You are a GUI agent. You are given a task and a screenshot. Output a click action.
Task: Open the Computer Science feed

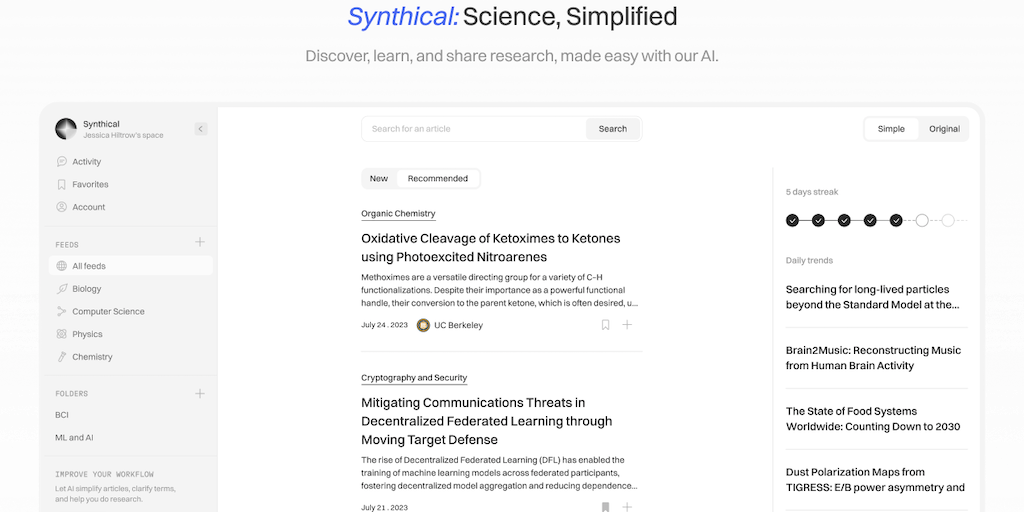click(108, 312)
